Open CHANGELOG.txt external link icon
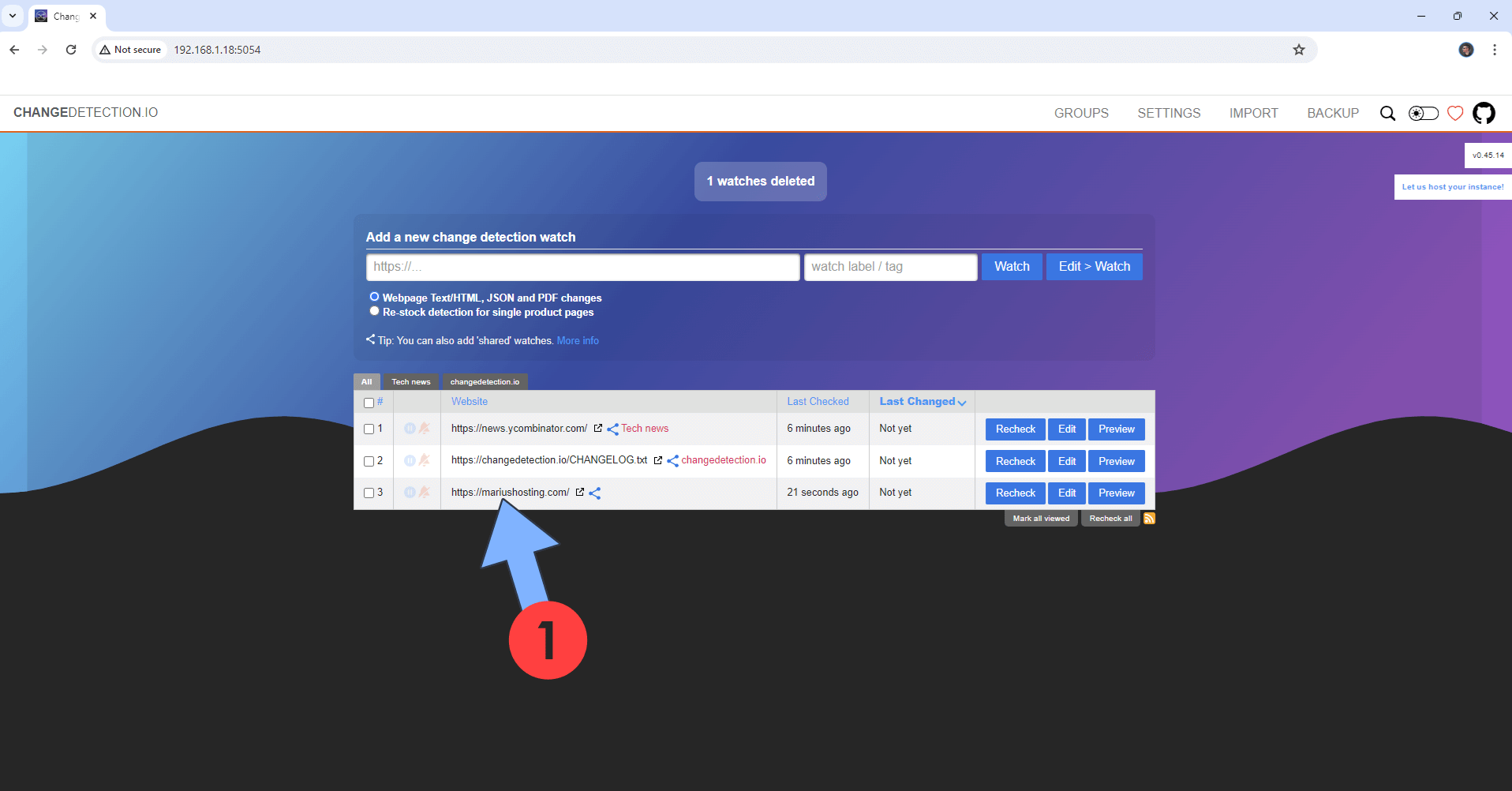Screen dimensions: 1512x791 coord(658,460)
